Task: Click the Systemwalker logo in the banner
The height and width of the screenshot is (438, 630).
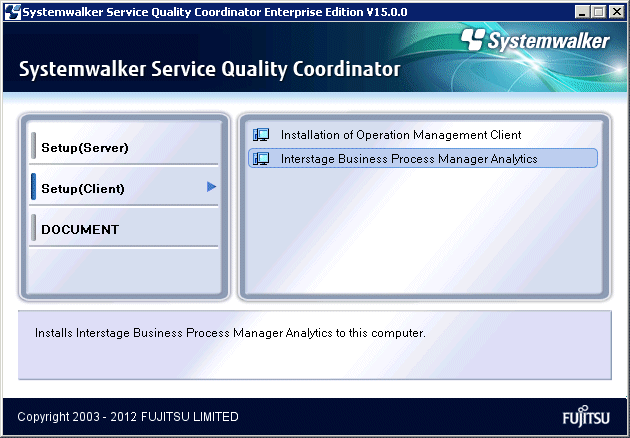Action: pyautogui.click(x=535, y=40)
